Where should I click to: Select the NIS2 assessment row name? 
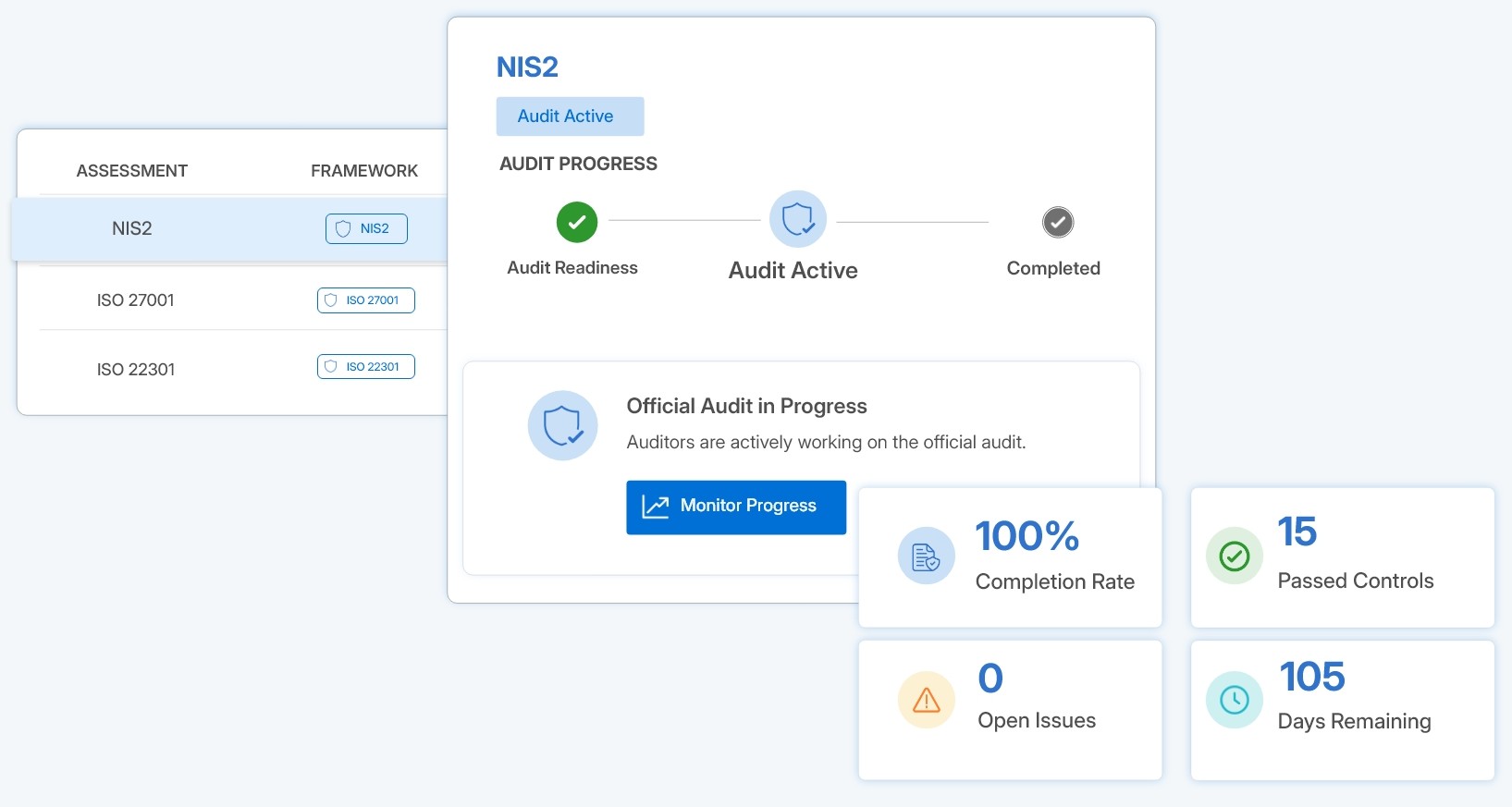tap(132, 228)
